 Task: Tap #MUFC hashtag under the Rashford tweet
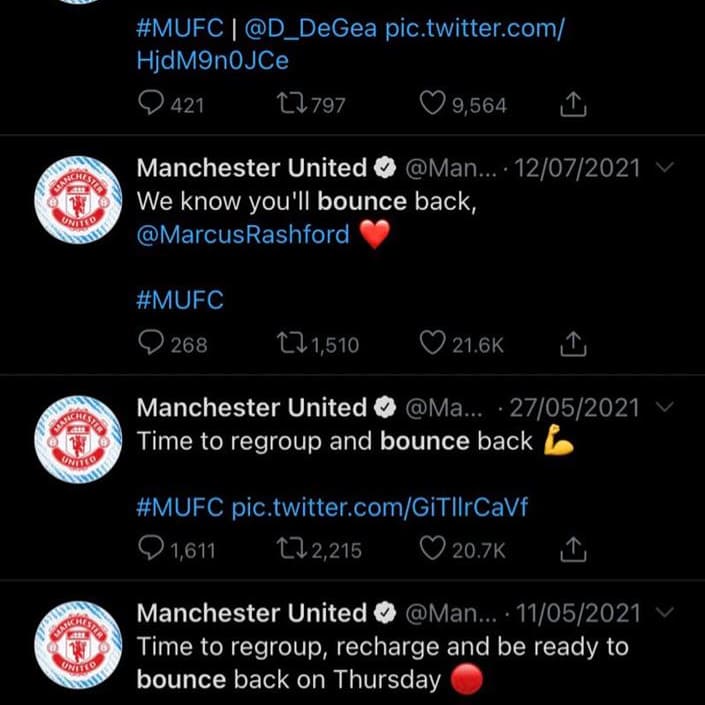pos(180,300)
